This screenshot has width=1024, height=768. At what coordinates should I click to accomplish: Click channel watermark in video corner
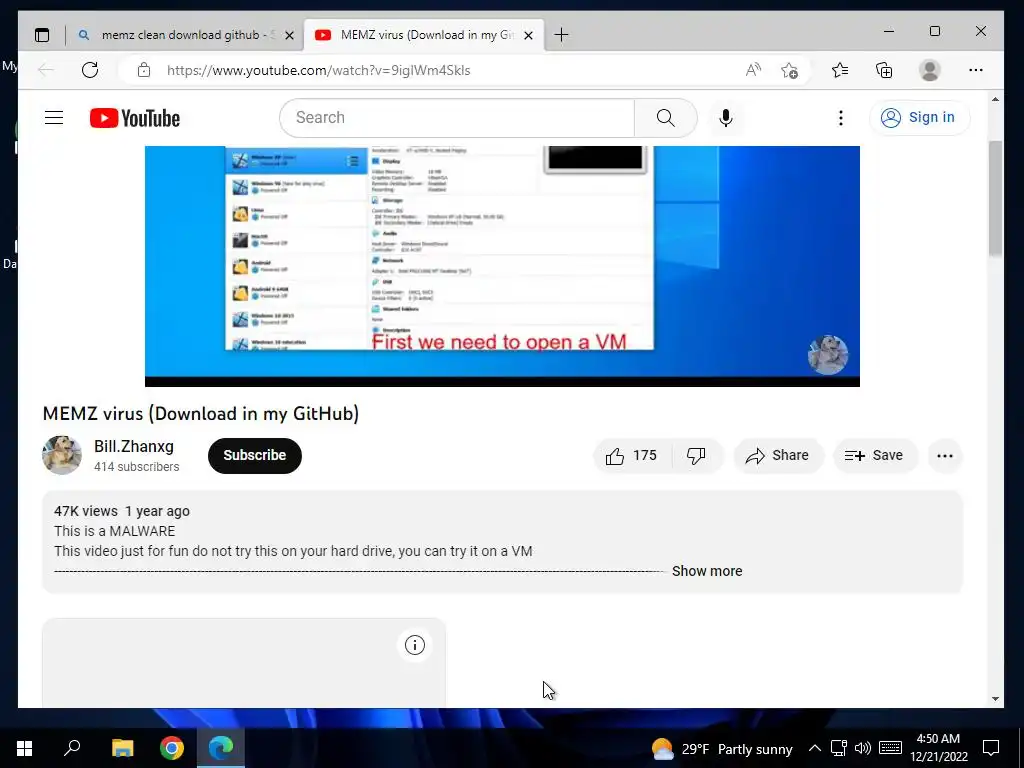tap(827, 355)
